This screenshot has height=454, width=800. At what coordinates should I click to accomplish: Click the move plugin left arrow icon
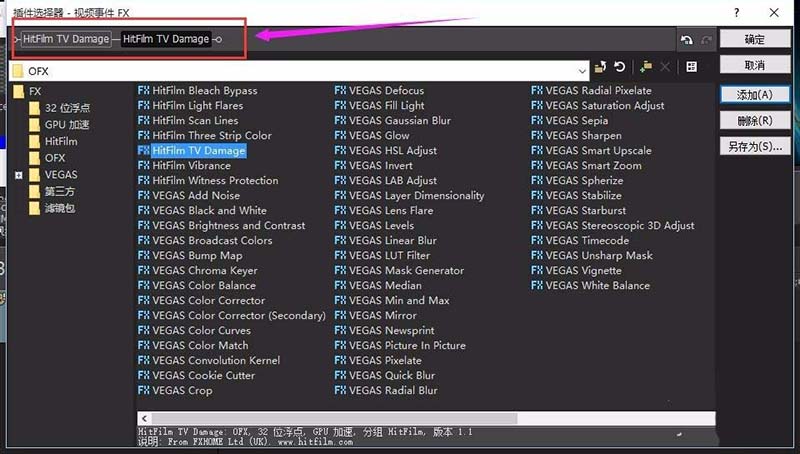pyautogui.click(x=686, y=40)
